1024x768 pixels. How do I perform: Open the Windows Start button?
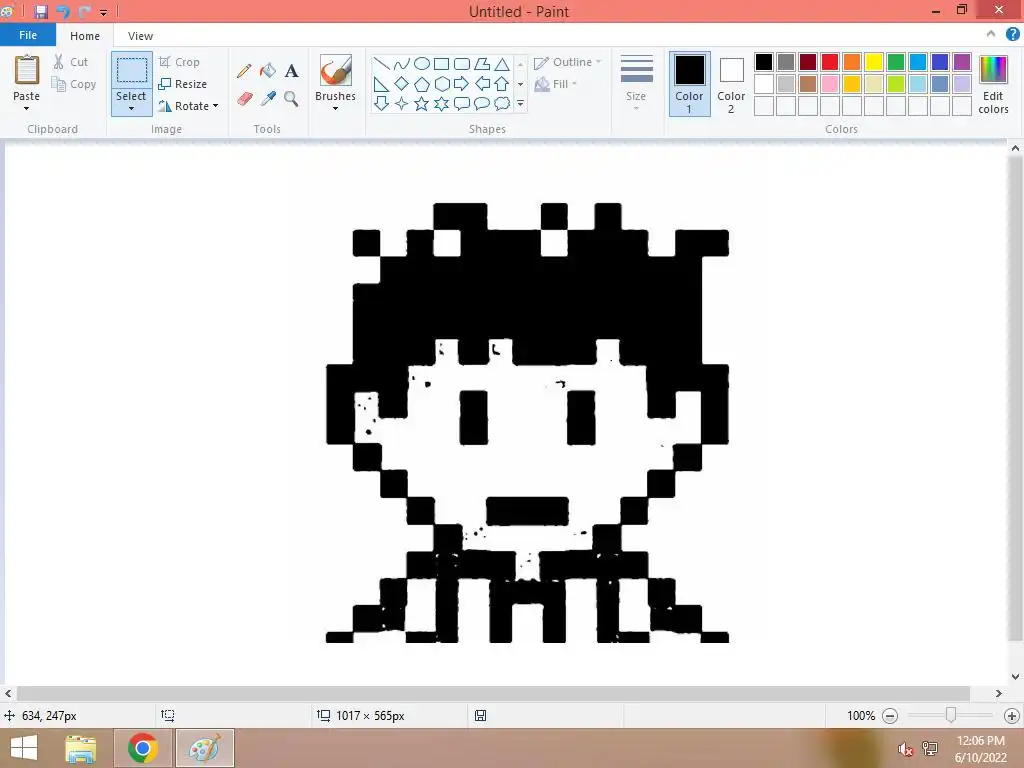click(24, 748)
